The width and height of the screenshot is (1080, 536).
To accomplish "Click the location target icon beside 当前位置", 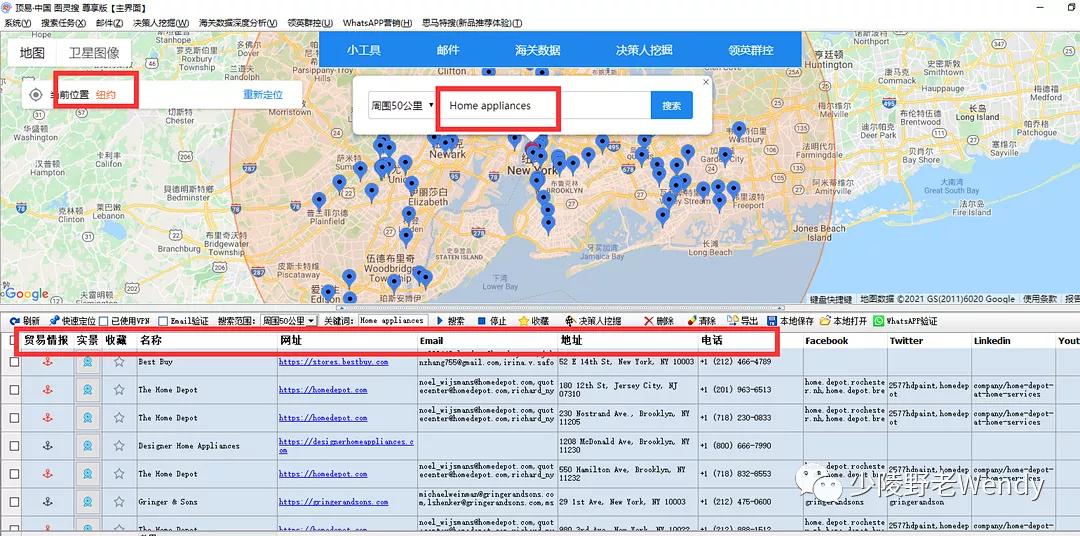I will pyautogui.click(x=37, y=95).
